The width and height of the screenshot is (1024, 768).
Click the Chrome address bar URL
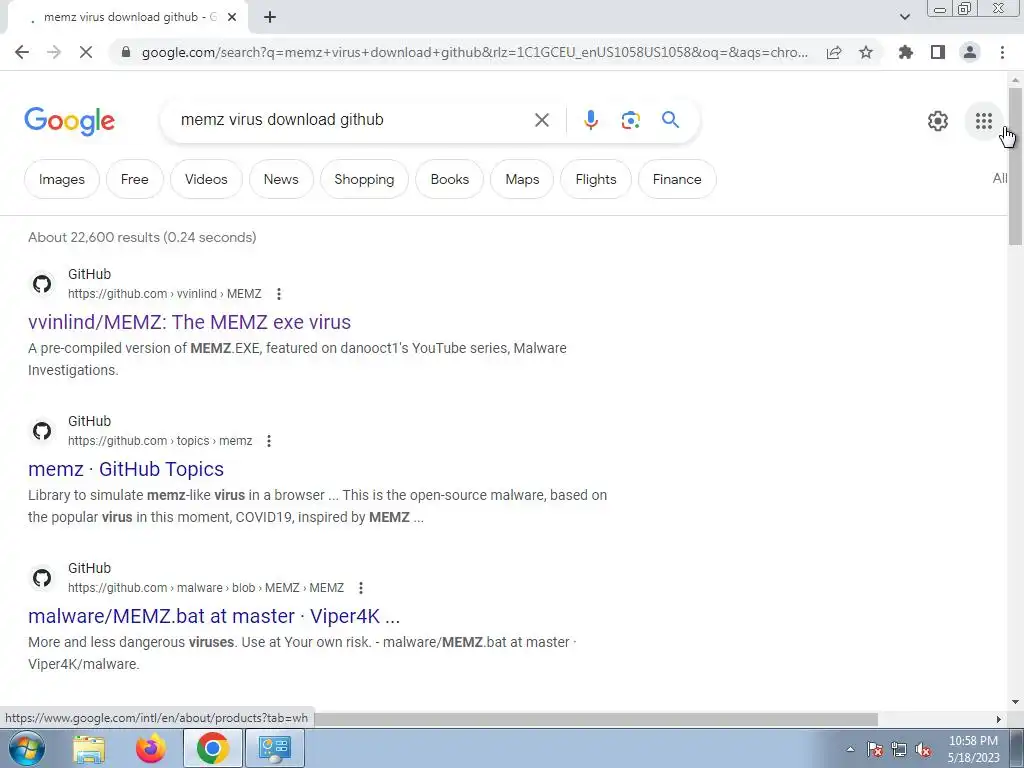pos(475,52)
